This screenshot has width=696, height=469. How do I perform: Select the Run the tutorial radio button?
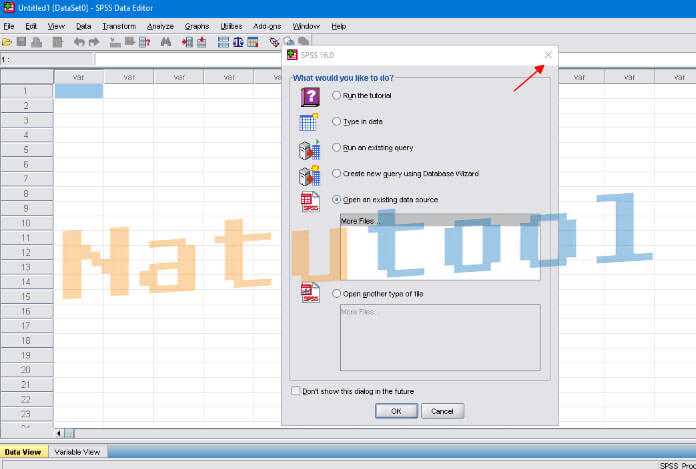tap(336, 95)
